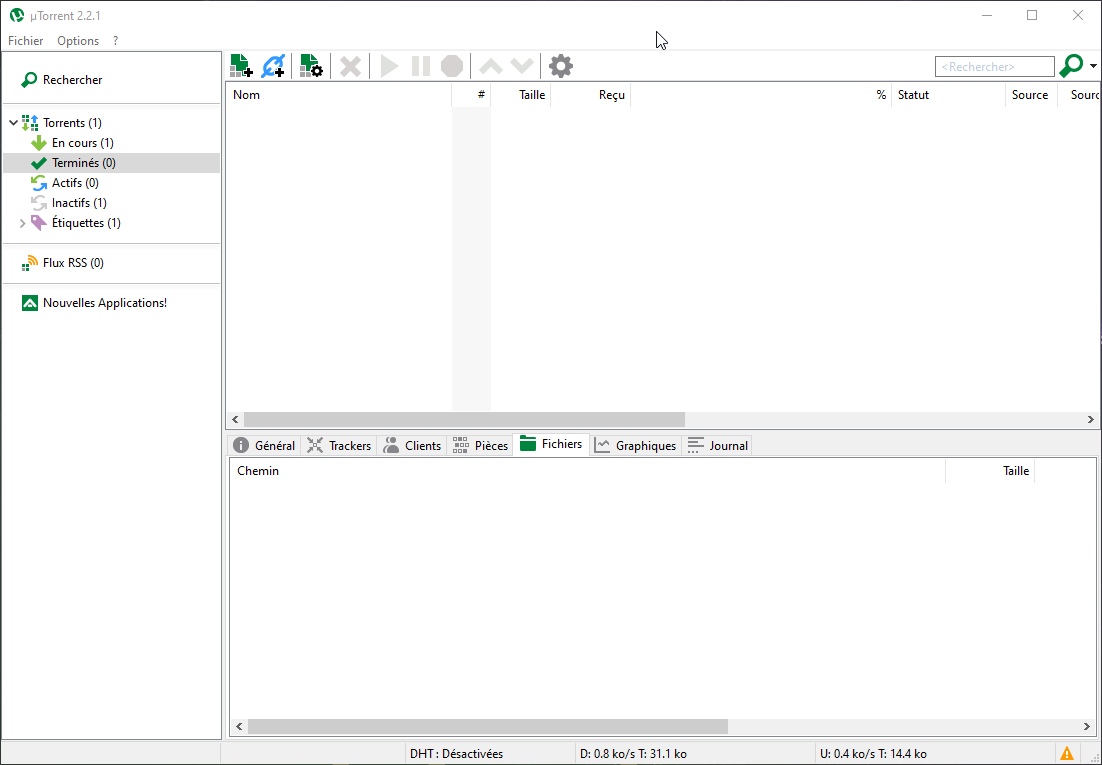Select Rechercher in the sidebar
1102x765 pixels.
coord(72,79)
